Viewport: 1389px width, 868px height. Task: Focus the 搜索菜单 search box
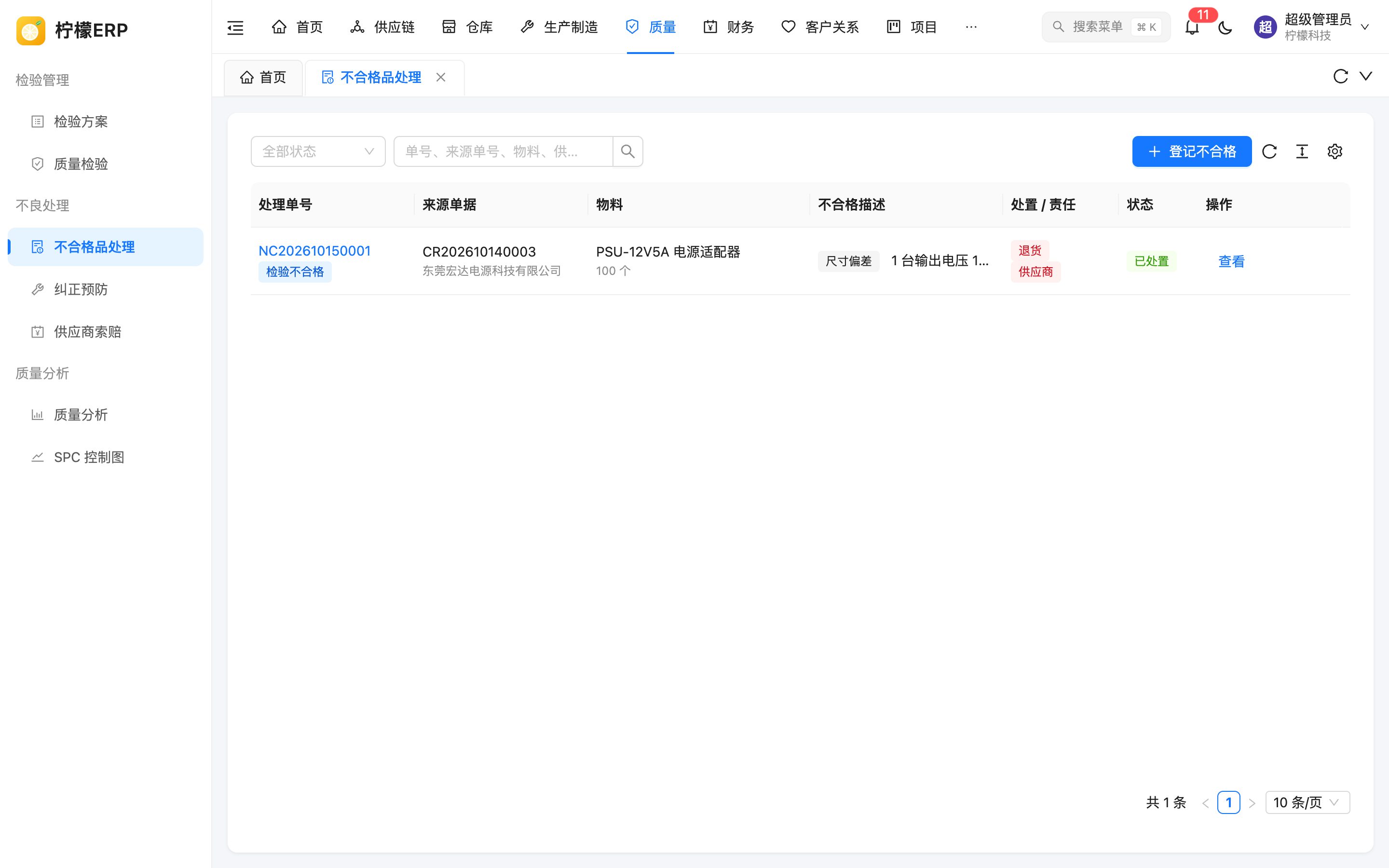pos(1105,27)
